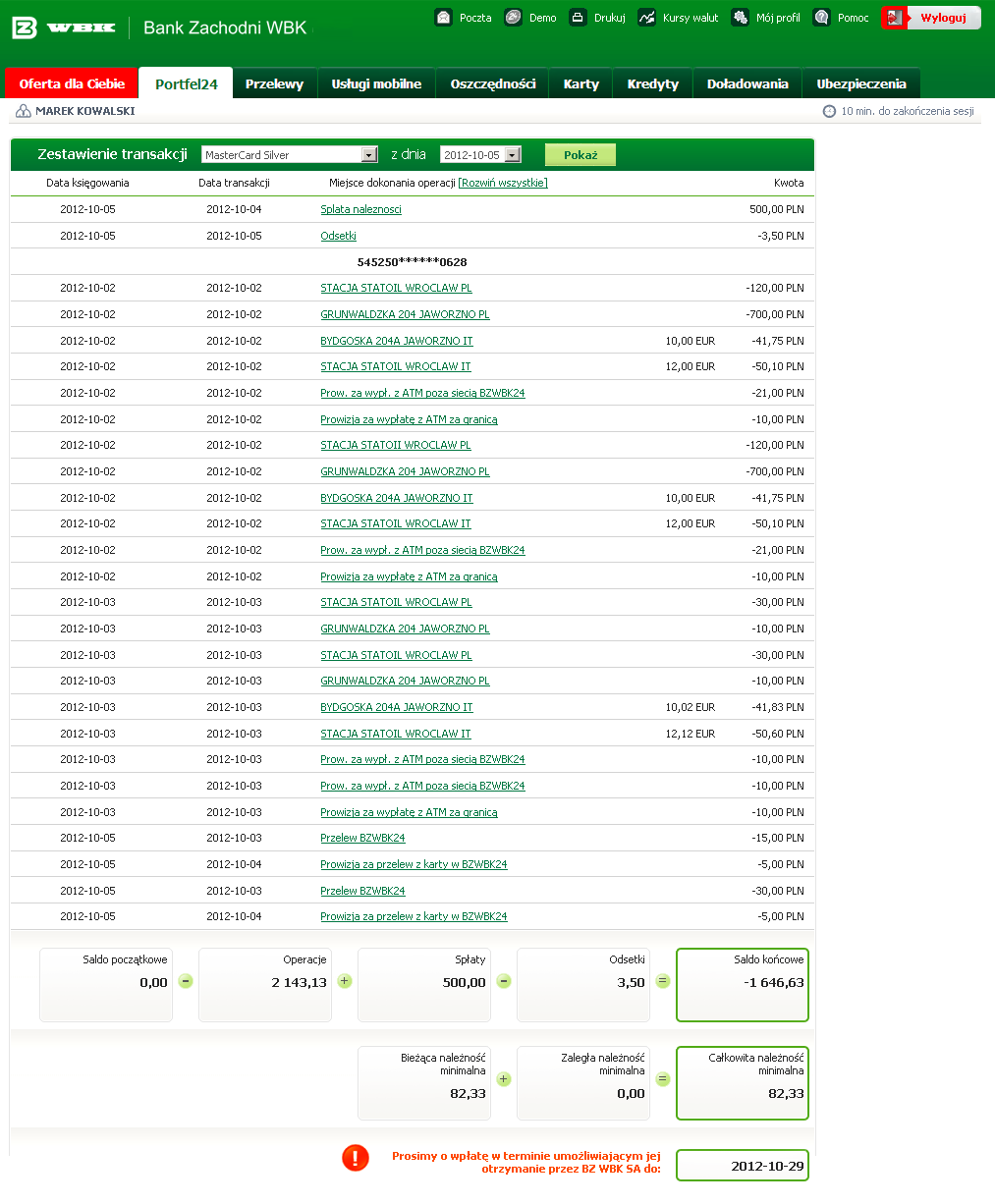Open STACJA STATOIL WROCLAW IT link with 12,12 EUR
Screen dimensions: 995x1204
[396, 734]
